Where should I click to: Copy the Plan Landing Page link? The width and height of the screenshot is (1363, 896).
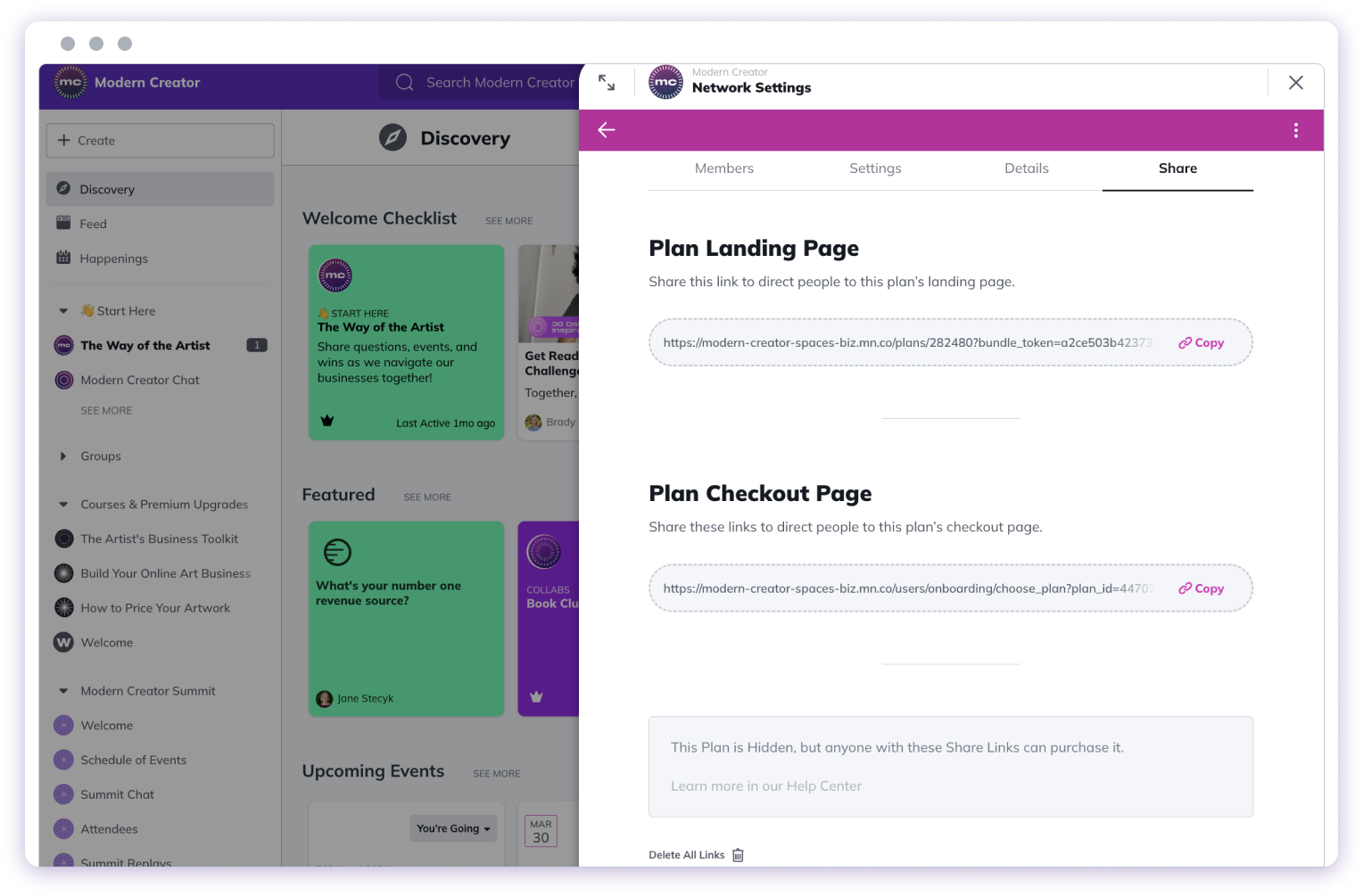coord(1201,342)
